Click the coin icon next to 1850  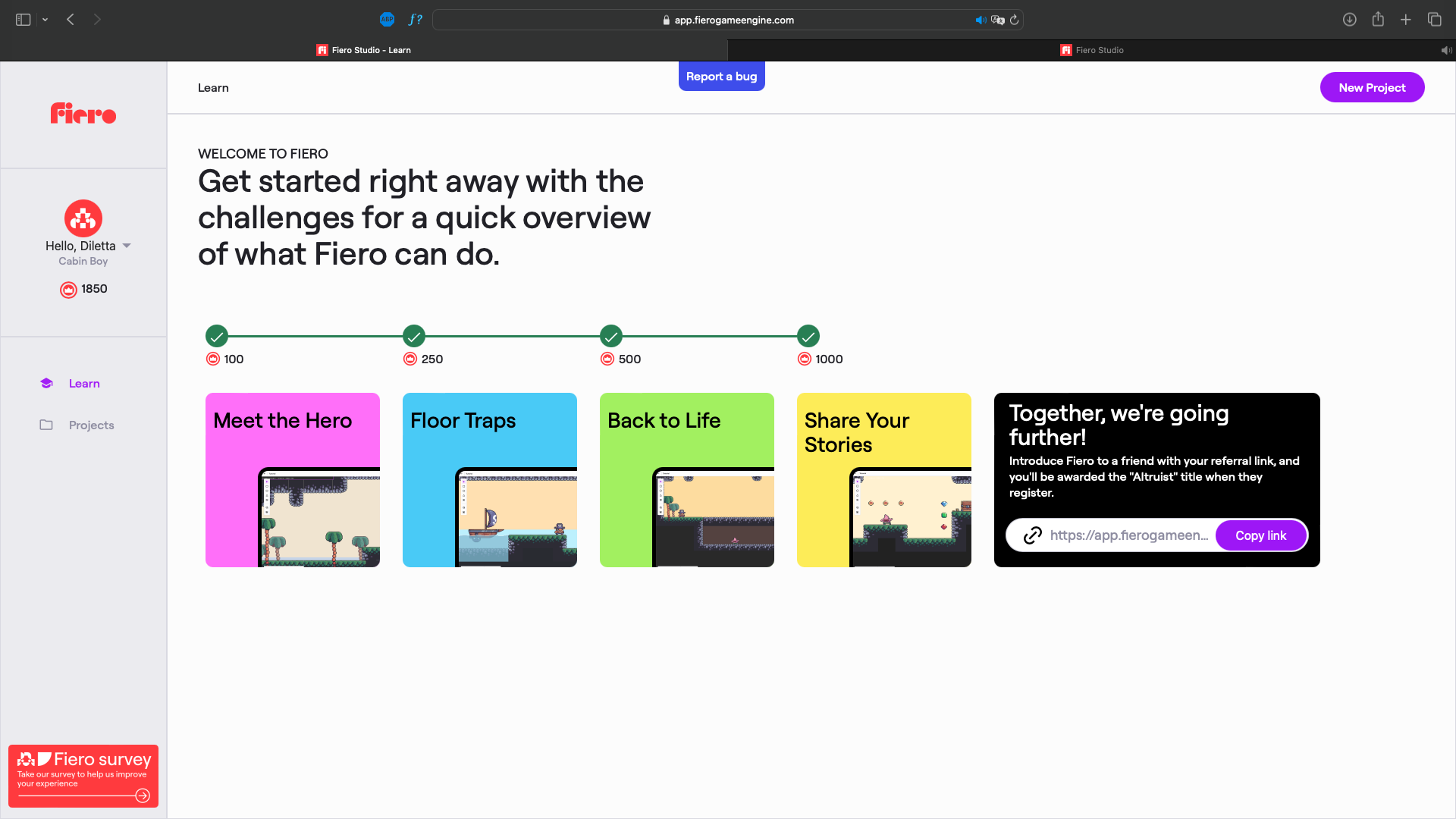(68, 290)
